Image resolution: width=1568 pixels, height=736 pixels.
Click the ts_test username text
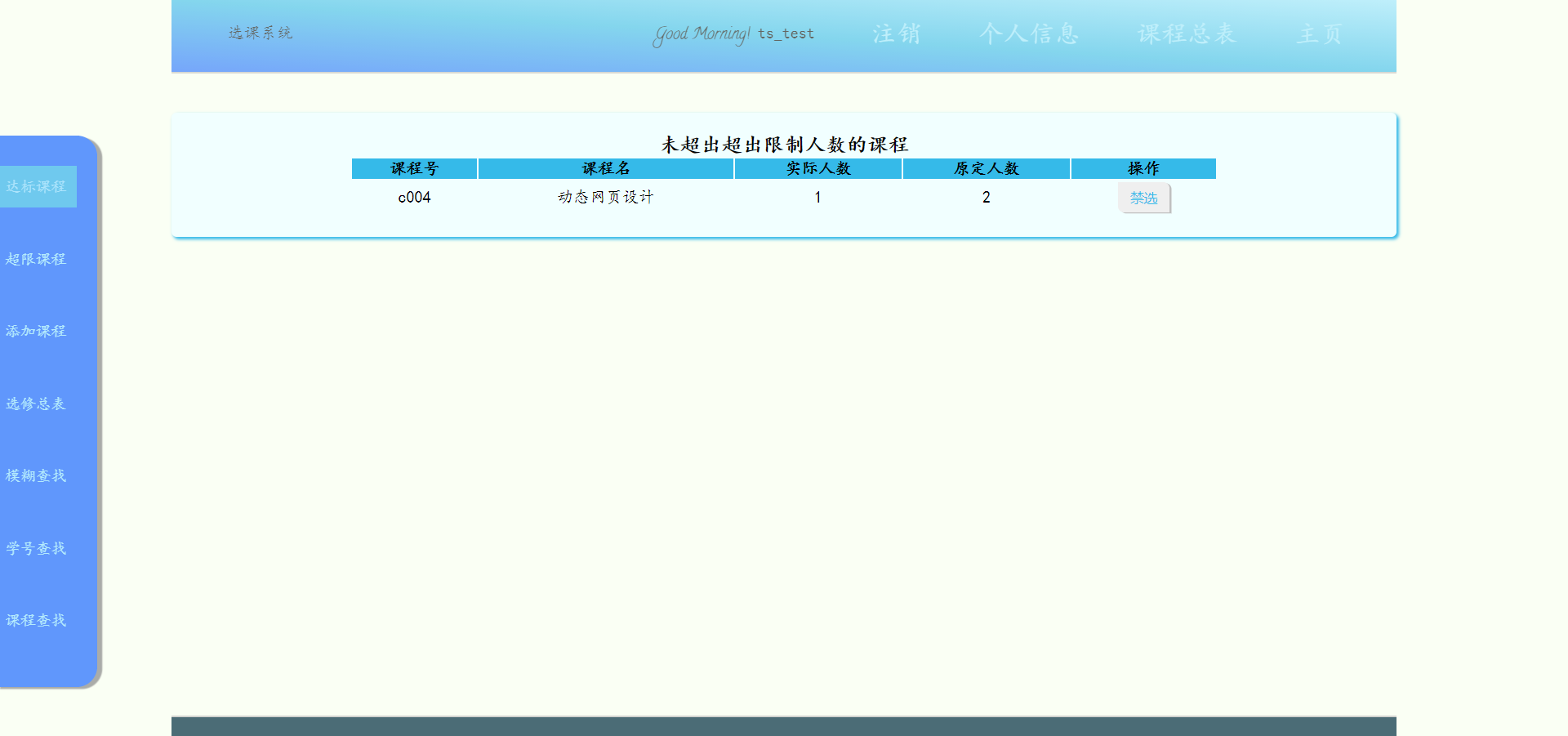pyautogui.click(x=786, y=33)
